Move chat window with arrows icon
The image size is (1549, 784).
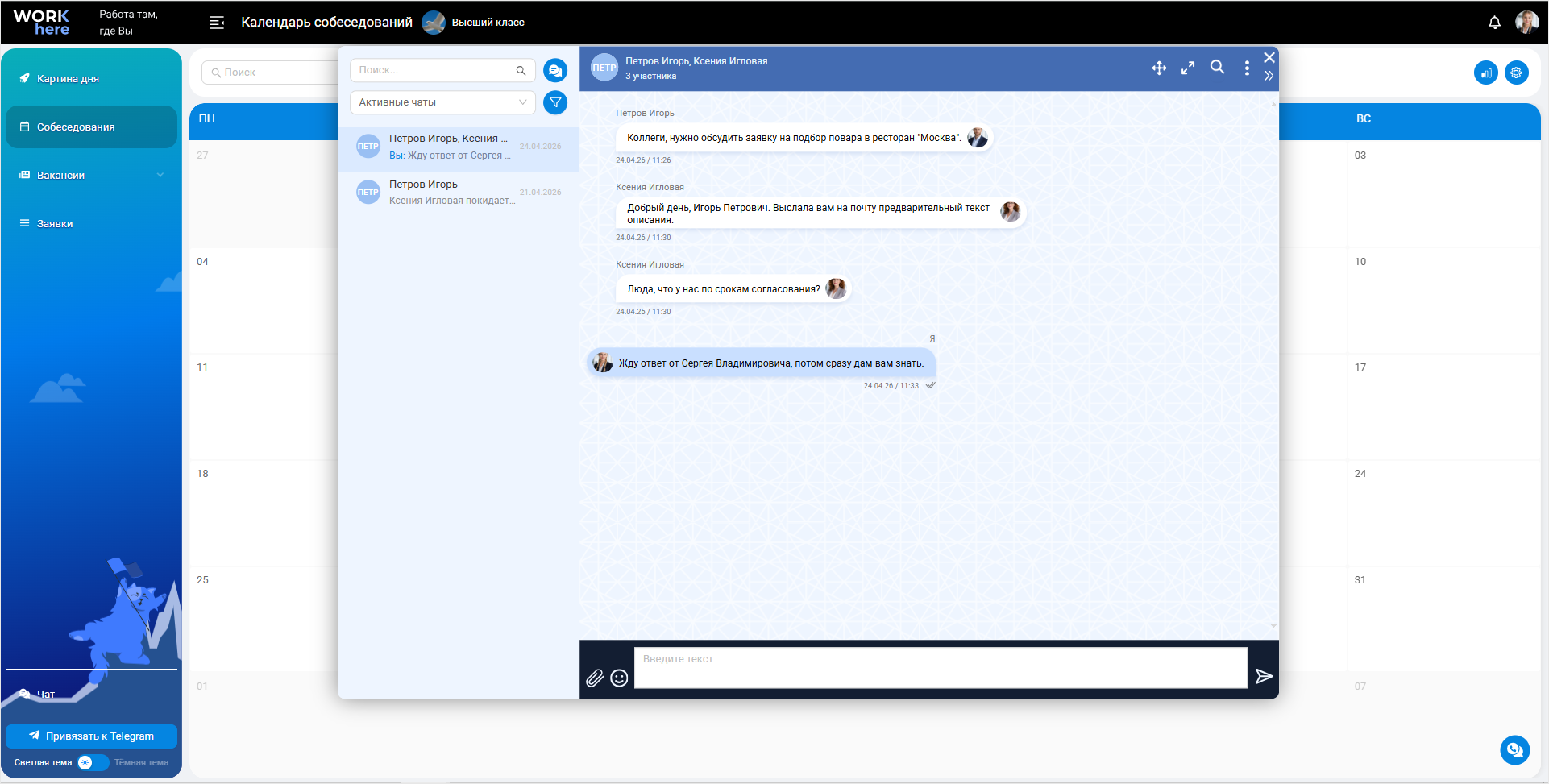(x=1159, y=68)
